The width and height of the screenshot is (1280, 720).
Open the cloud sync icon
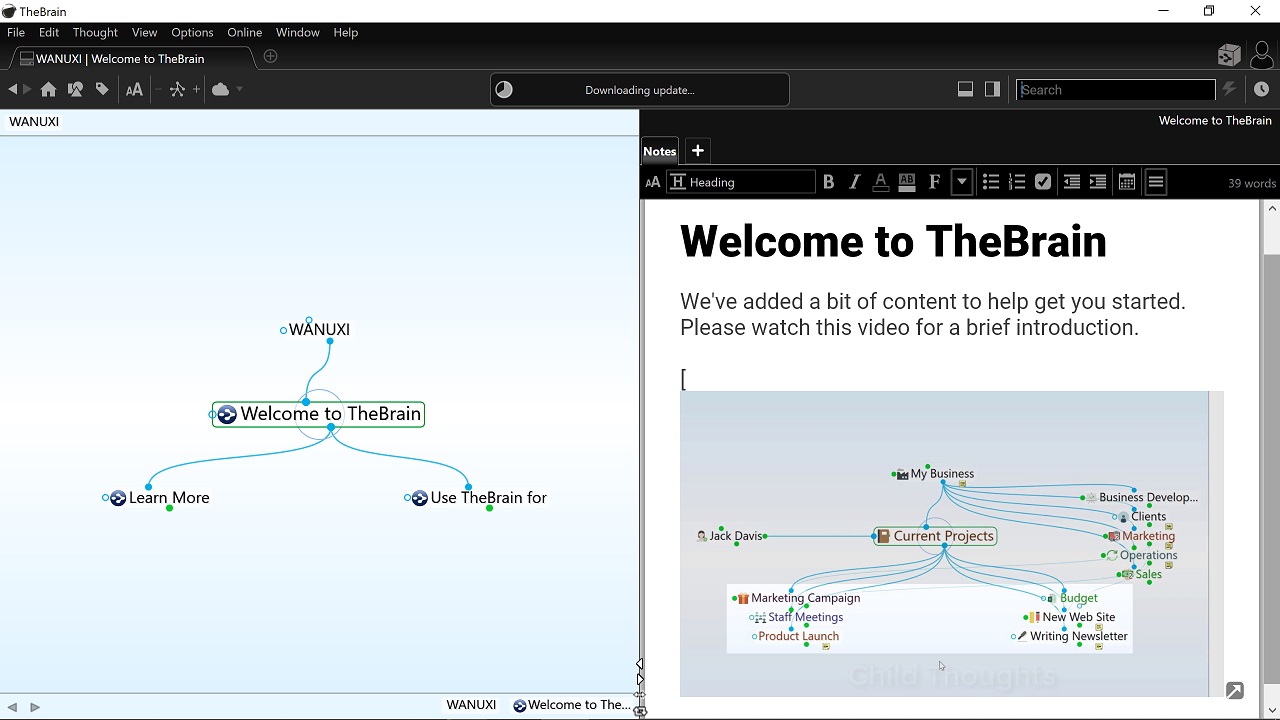click(220, 90)
